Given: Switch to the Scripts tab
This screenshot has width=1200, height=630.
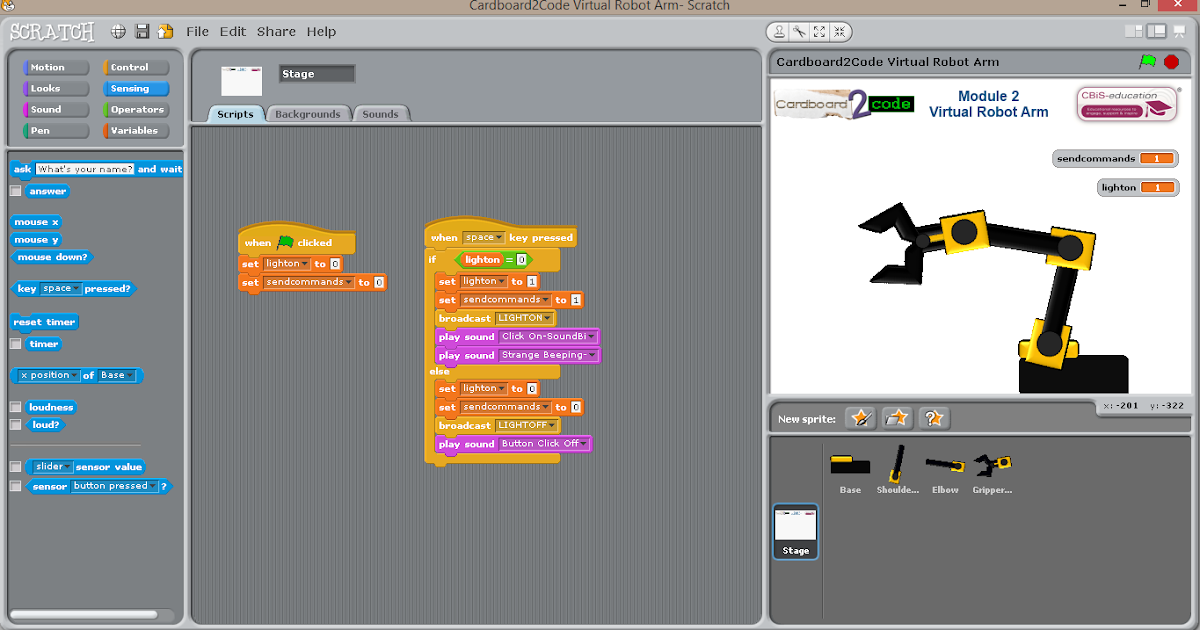Looking at the screenshot, I should [236, 114].
